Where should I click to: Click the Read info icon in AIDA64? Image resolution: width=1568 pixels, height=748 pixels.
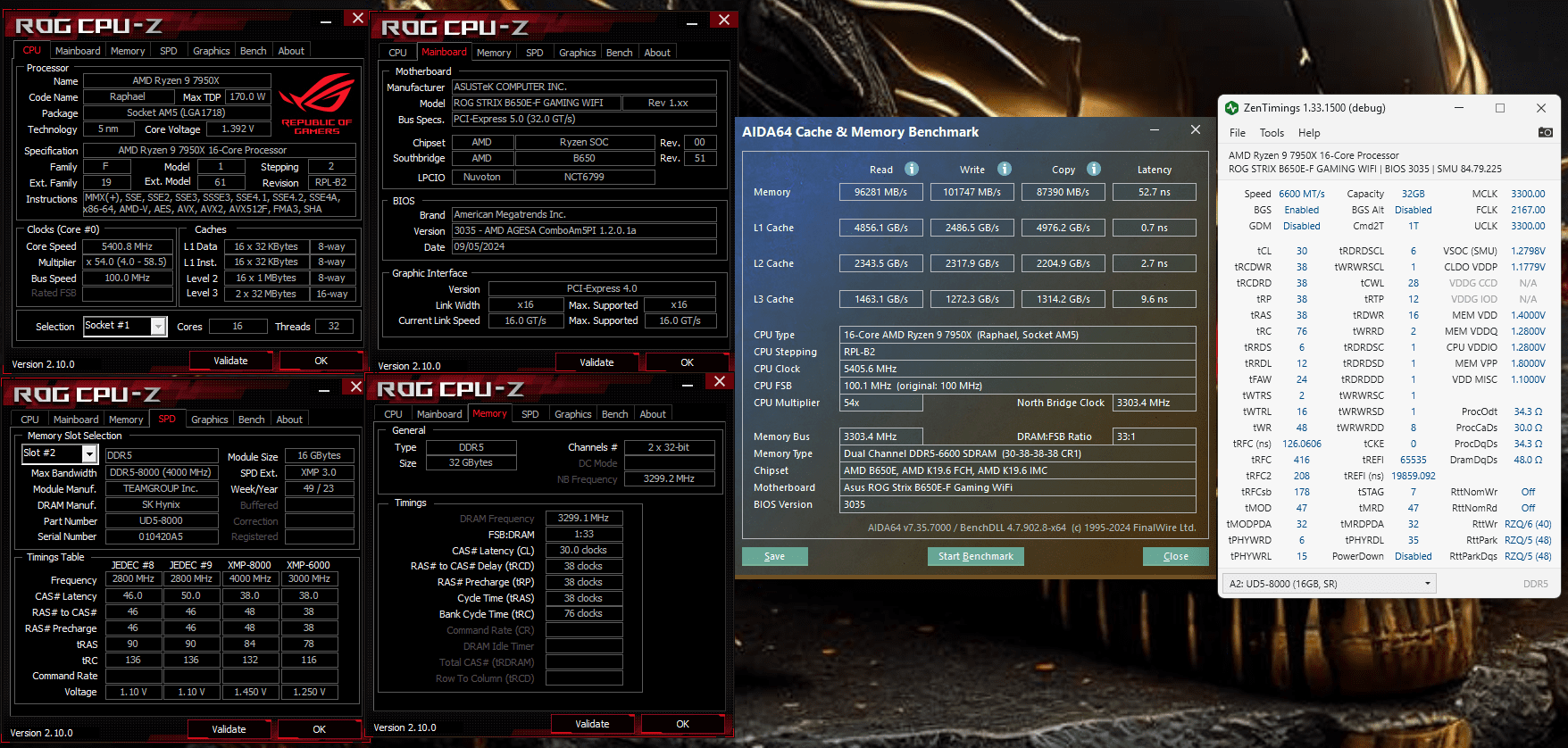pyautogui.click(x=912, y=169)
